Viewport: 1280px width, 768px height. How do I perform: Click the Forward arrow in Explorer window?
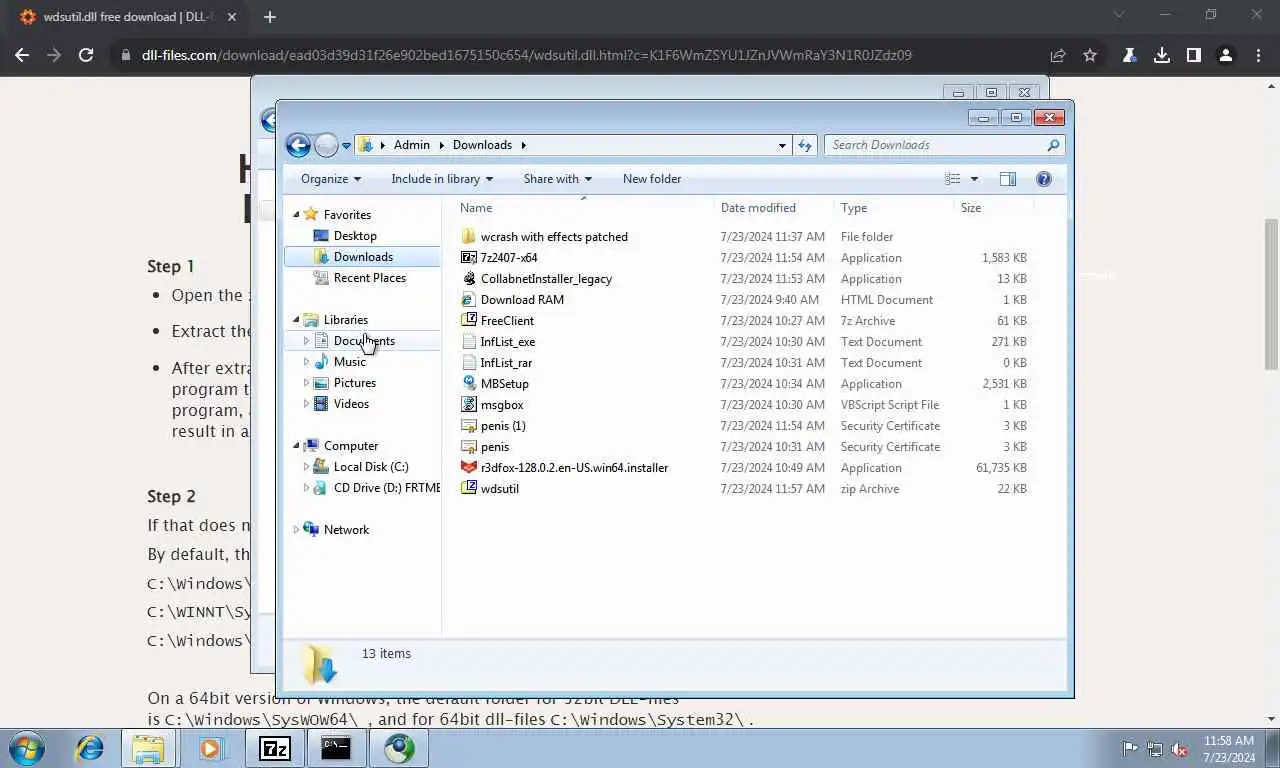pos(326,145)
